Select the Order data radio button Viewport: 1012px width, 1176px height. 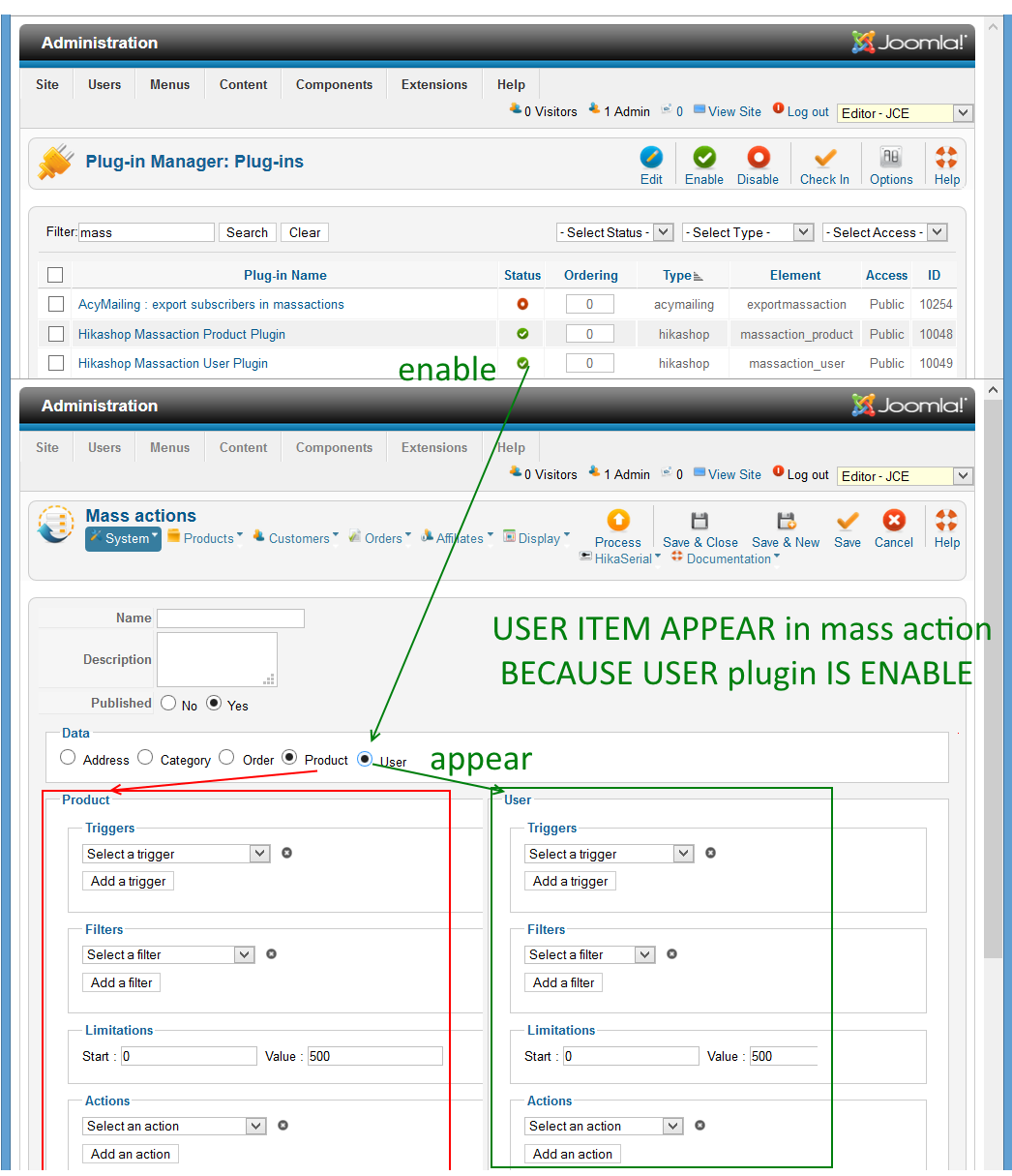tap(226, 757)
